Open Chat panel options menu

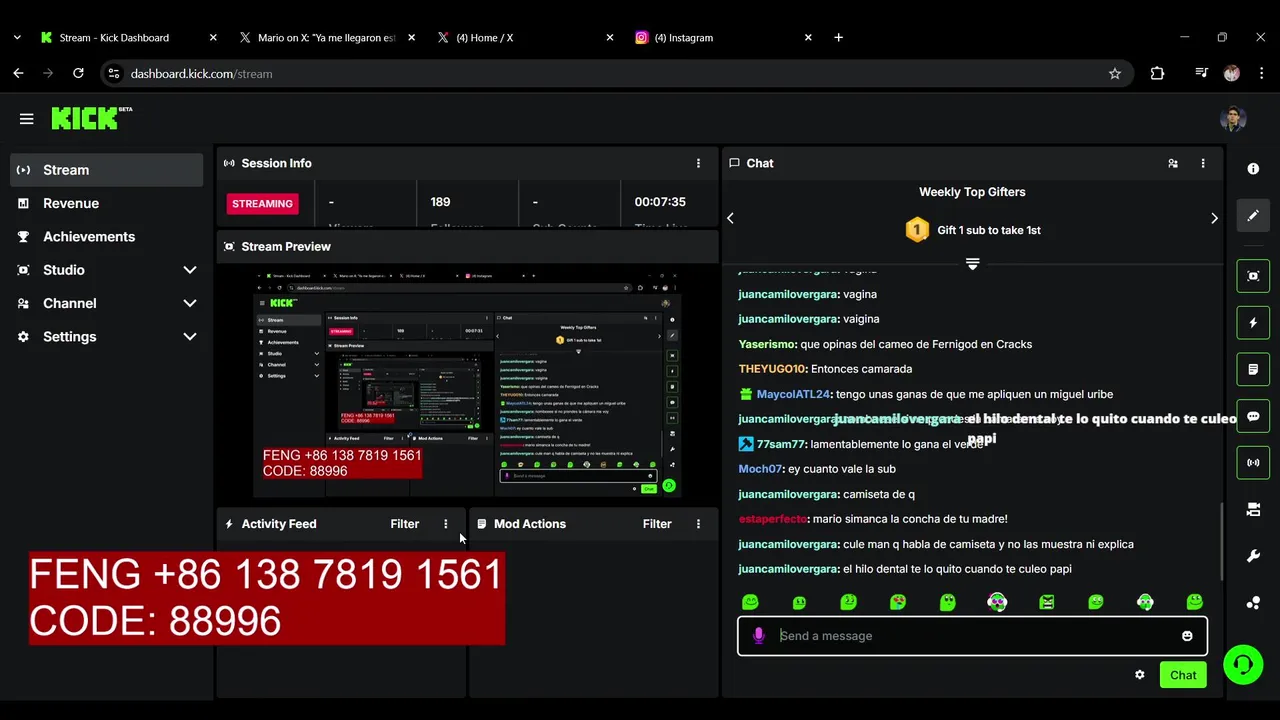[1203, 163]
